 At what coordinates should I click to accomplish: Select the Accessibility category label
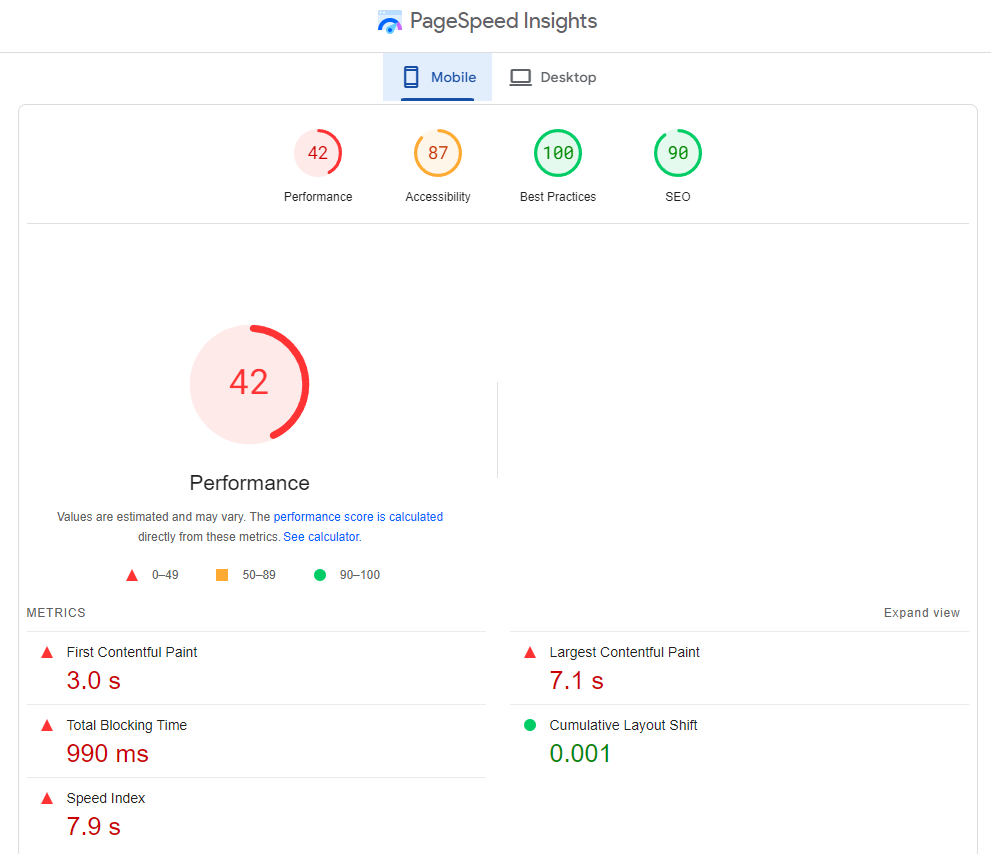438,197
